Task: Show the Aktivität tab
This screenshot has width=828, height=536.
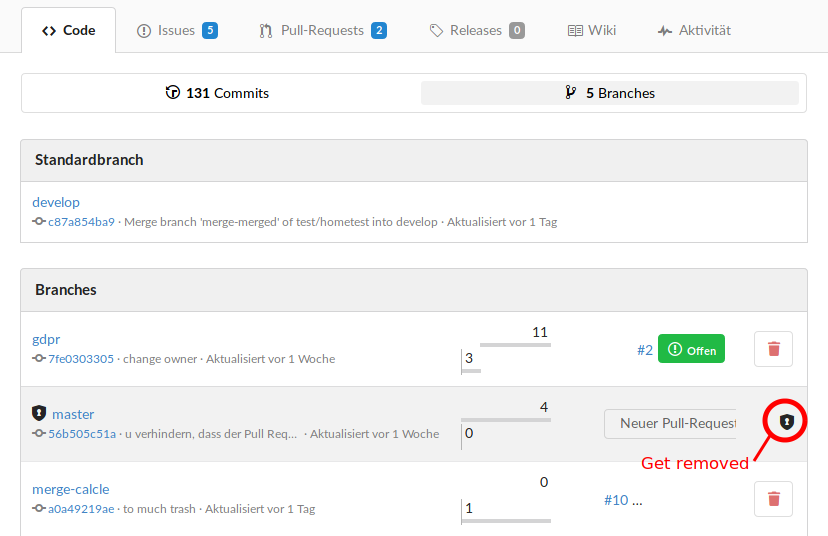Action: tap(694, 30)
